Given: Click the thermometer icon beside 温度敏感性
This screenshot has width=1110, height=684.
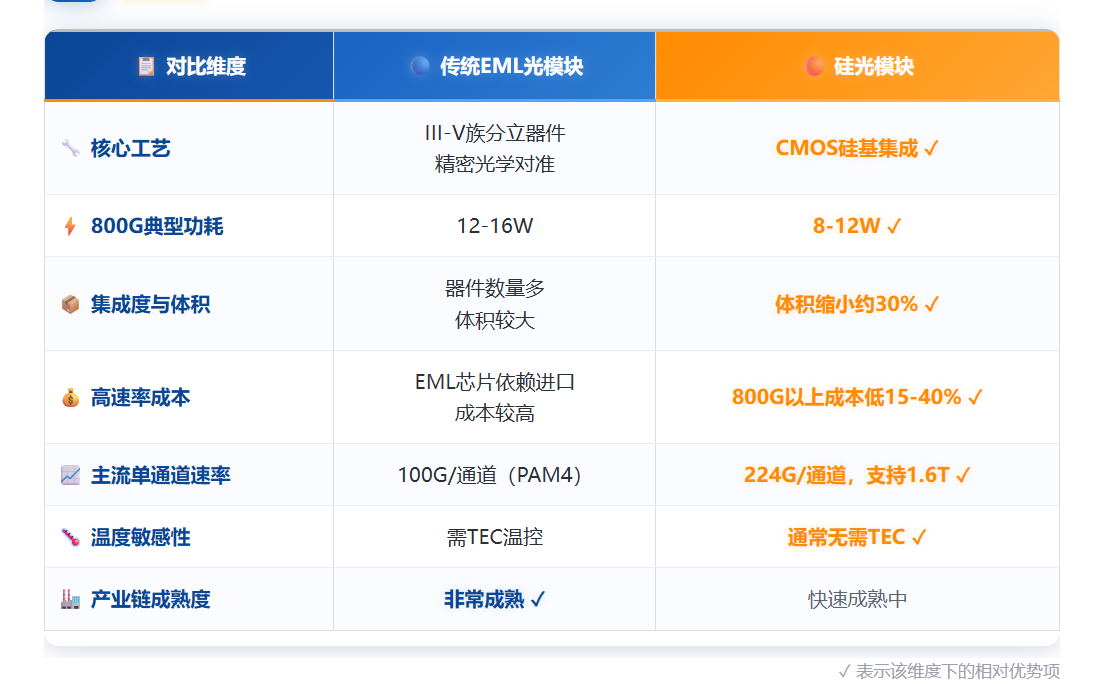Looking at the screenshot, I should (x=70, y=537).
